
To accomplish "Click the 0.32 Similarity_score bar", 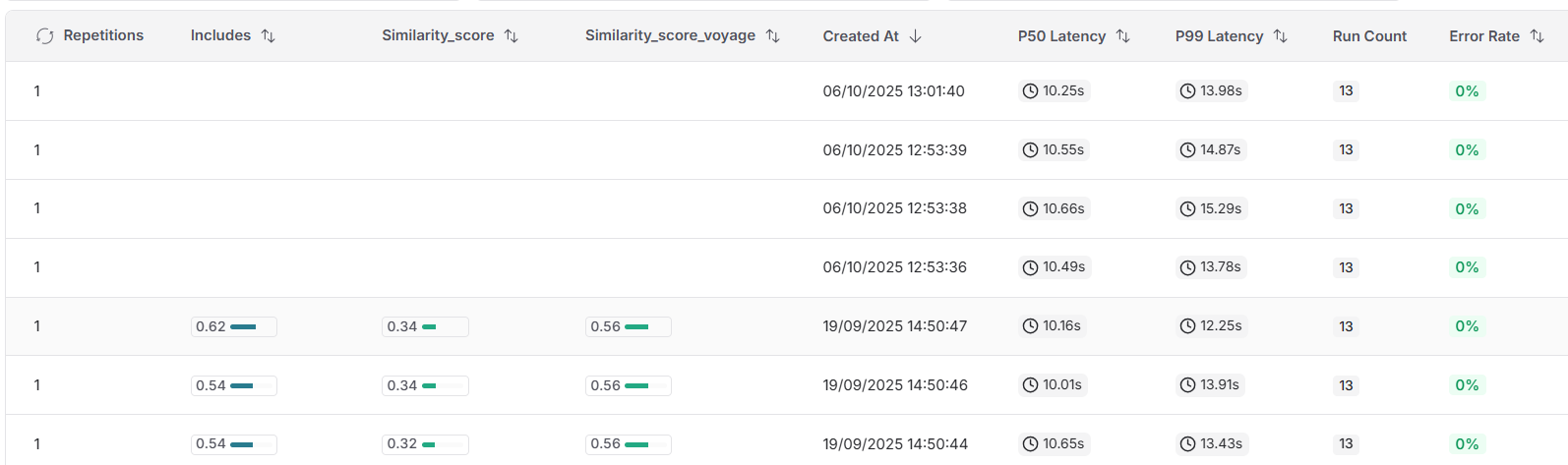I will pyautogui.click(x=425, y=444).
